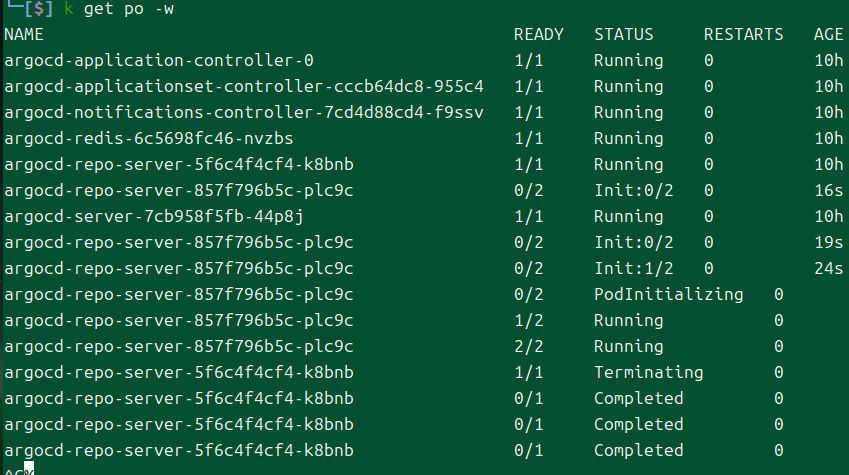Click the READY column header
The height and width of the screenshot is (475, 849).
(x=539, y=35)
